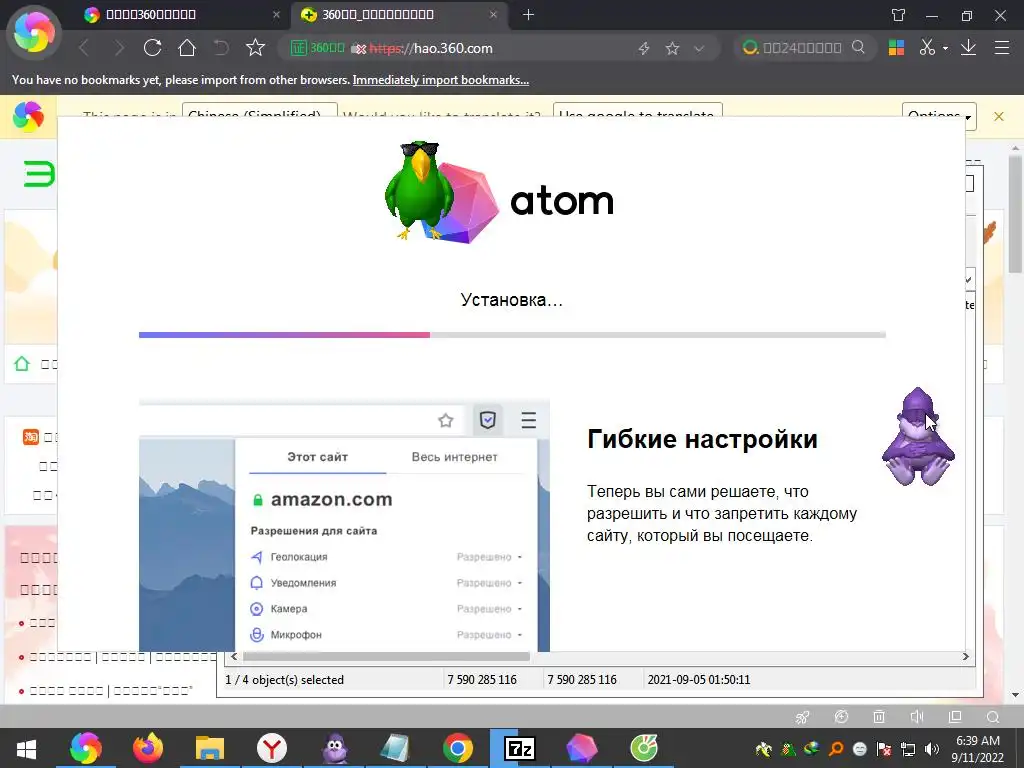
Task: Open the browser hamburger main menu
Action: 1002,48
